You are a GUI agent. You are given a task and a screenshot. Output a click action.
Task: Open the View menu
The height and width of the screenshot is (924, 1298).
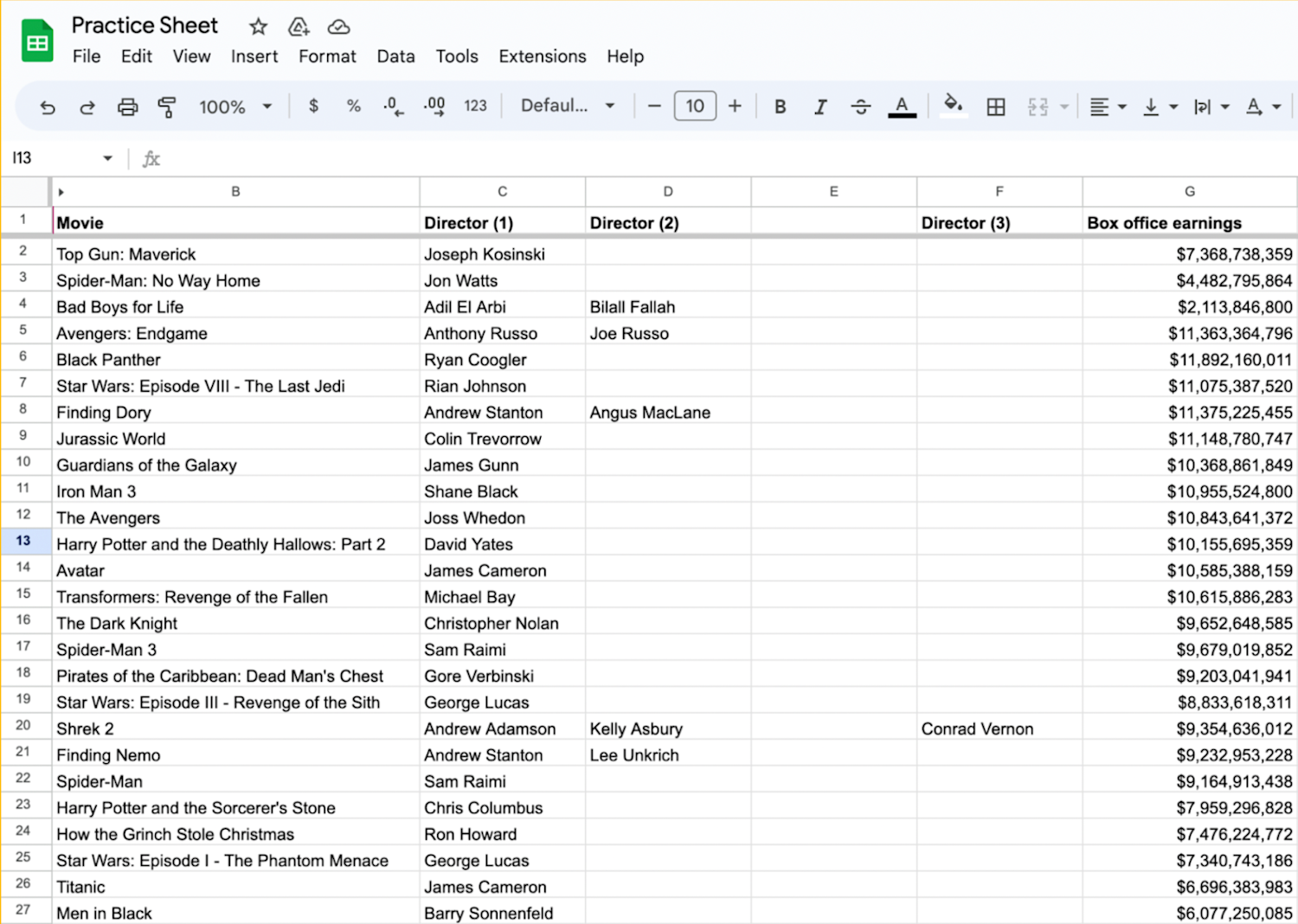[x=191, y=56]
